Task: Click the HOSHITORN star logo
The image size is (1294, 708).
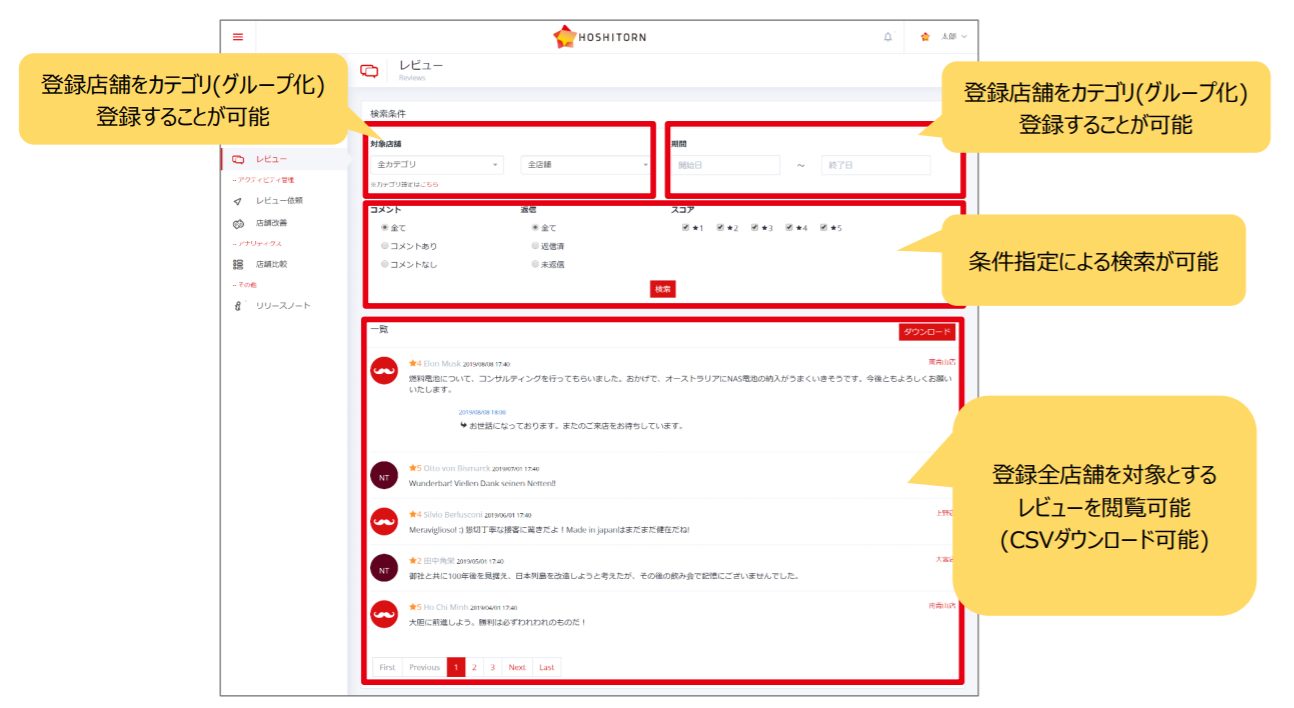Action: click(565, 37)
